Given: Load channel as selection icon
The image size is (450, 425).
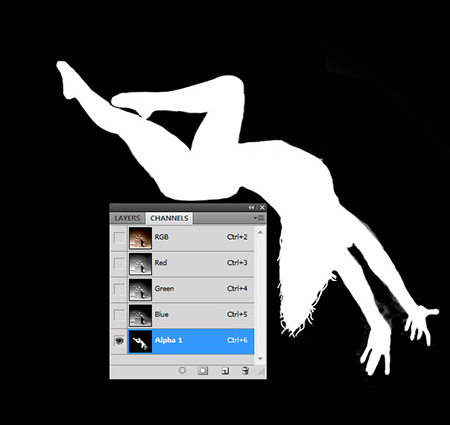Looking at the screenshot, I should pos(182,370).
